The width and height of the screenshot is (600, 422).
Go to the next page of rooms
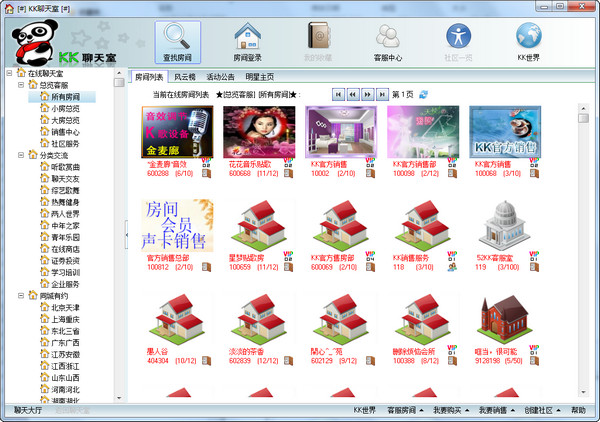click(367, 94)
